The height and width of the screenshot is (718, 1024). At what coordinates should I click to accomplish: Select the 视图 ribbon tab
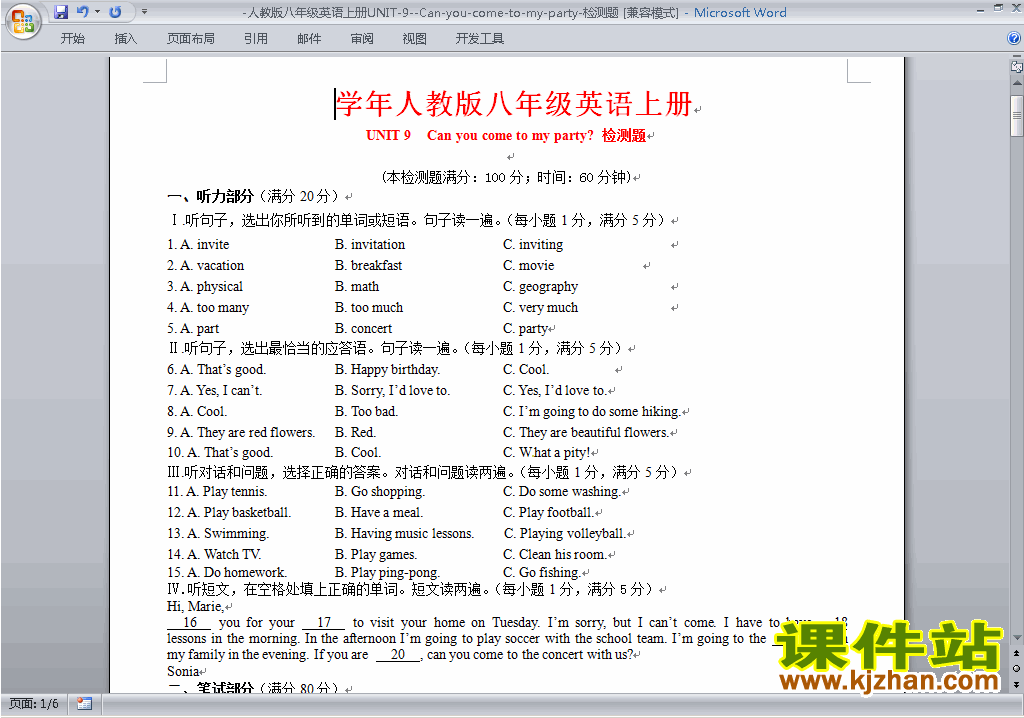coord(415,39)
